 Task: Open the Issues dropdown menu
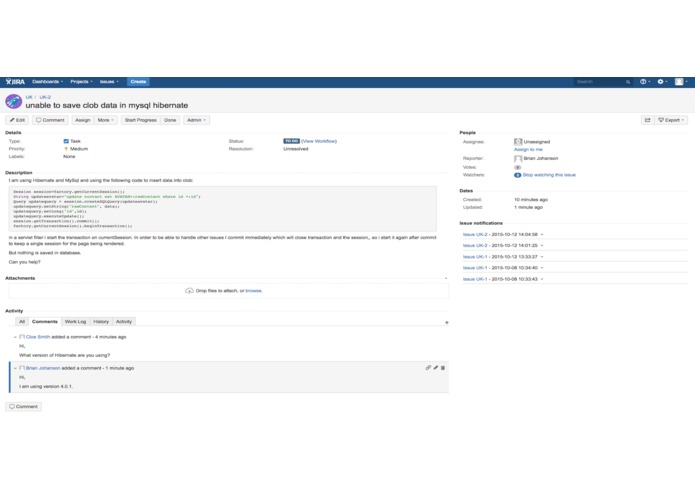click(x=109, y=82)
